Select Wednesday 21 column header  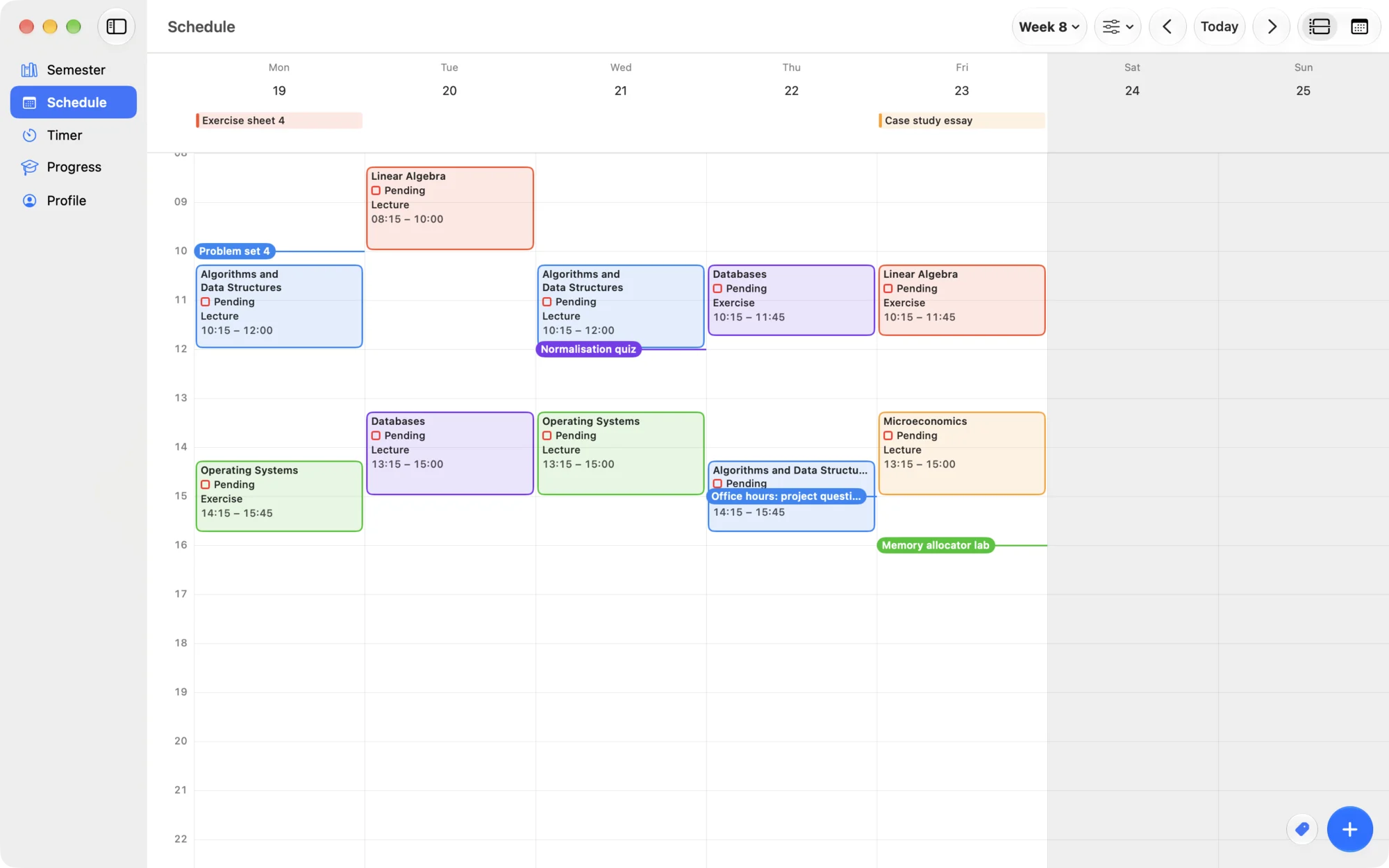click(x=621, y=80)
